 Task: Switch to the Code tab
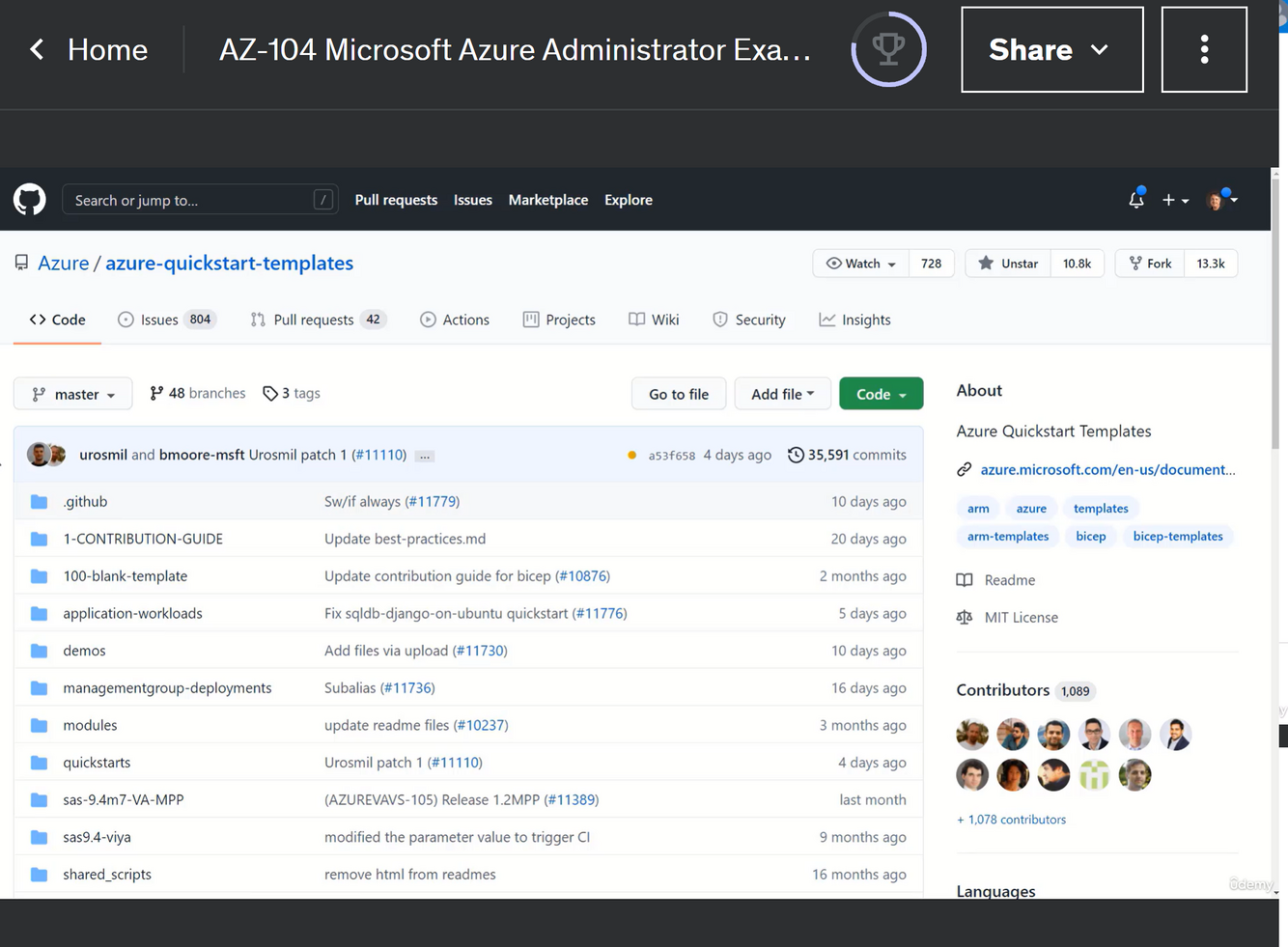pyautogui.click(x=57, y=320)
